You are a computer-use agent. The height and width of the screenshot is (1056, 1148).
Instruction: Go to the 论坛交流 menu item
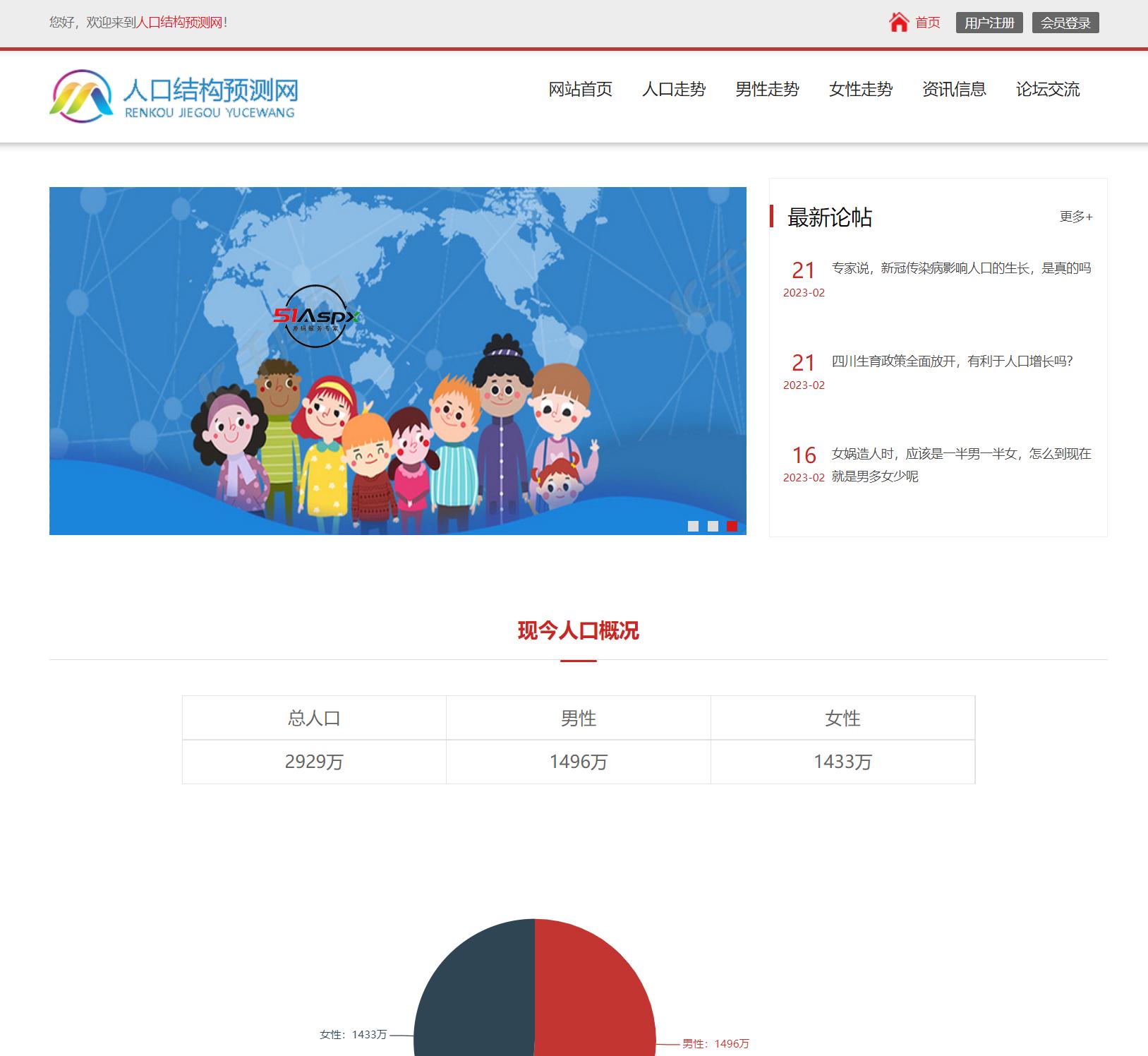click(1048, 90)
